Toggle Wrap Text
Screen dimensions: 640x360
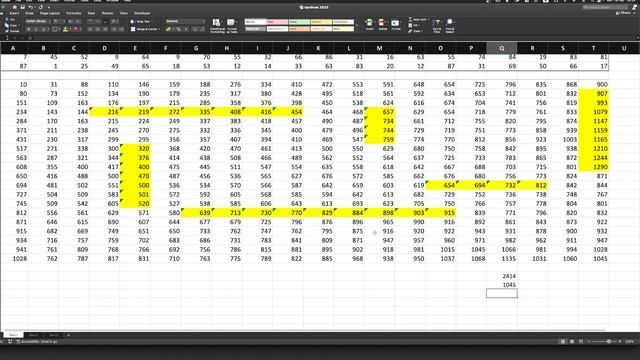141,21
